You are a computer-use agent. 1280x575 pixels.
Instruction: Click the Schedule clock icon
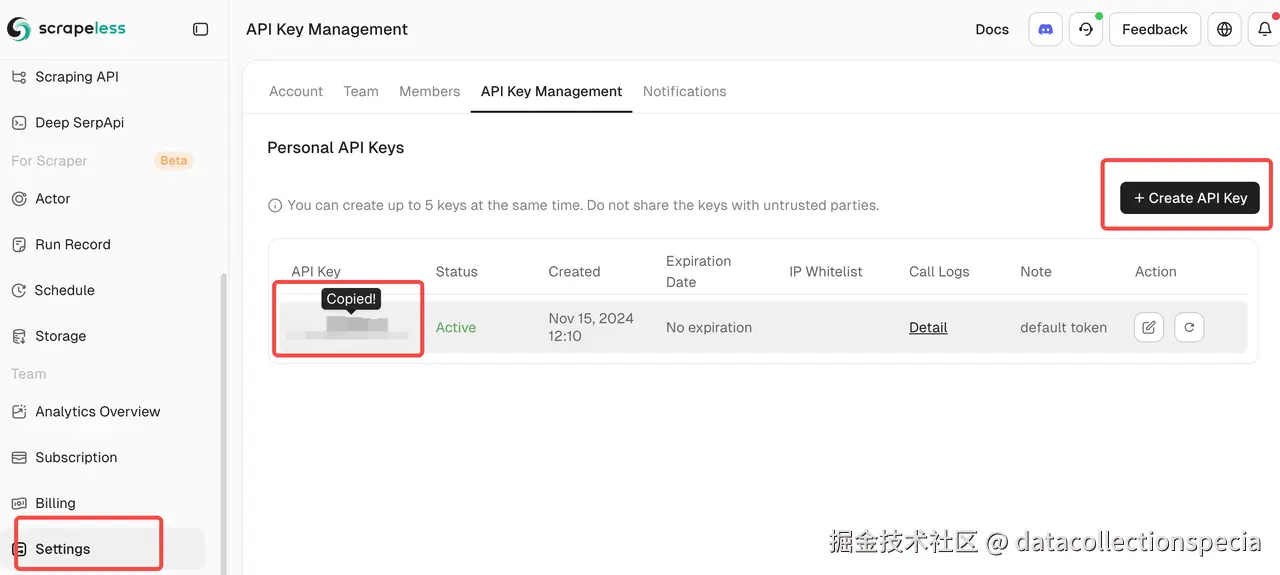pyautogui.click(x=19, y=291)
